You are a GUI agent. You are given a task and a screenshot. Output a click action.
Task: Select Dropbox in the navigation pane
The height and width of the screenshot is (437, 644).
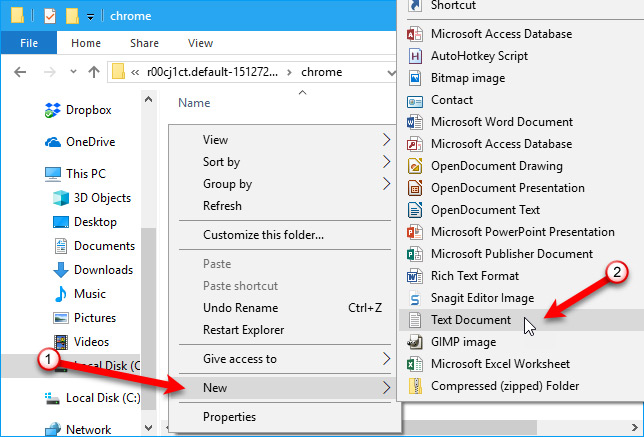click(88, 110)
